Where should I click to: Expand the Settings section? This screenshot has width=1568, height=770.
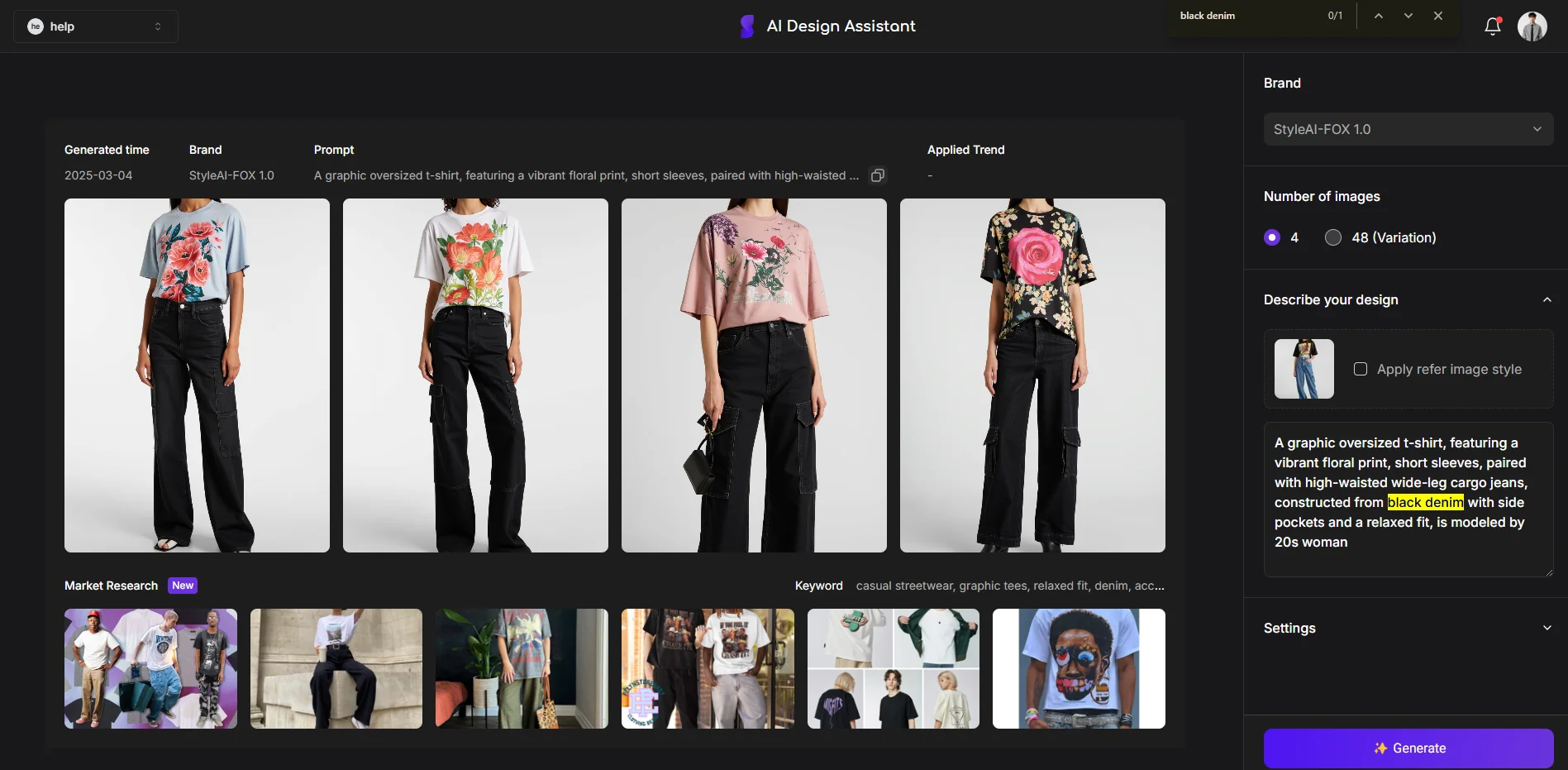pos(1547,628)
